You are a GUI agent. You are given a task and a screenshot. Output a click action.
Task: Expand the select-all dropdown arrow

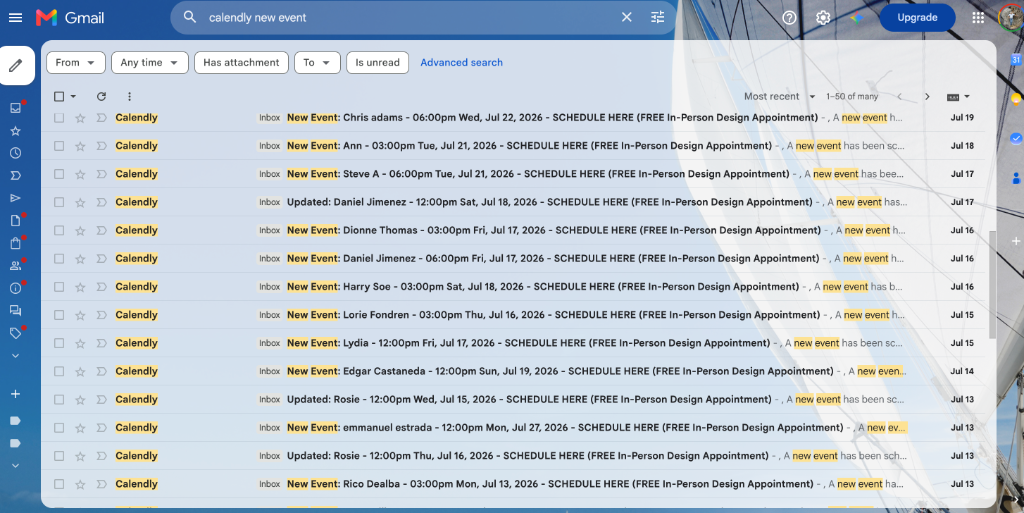(73, 97)
